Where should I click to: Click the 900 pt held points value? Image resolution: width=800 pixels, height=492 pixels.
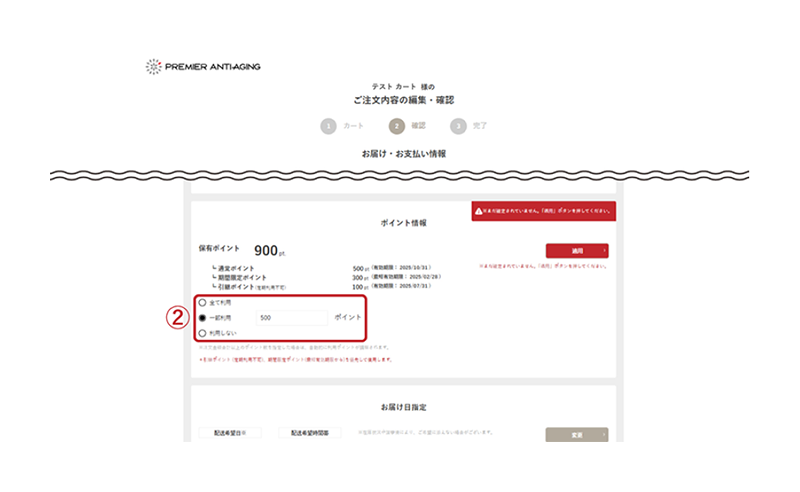pyautogui.click(x=270, y=250)
